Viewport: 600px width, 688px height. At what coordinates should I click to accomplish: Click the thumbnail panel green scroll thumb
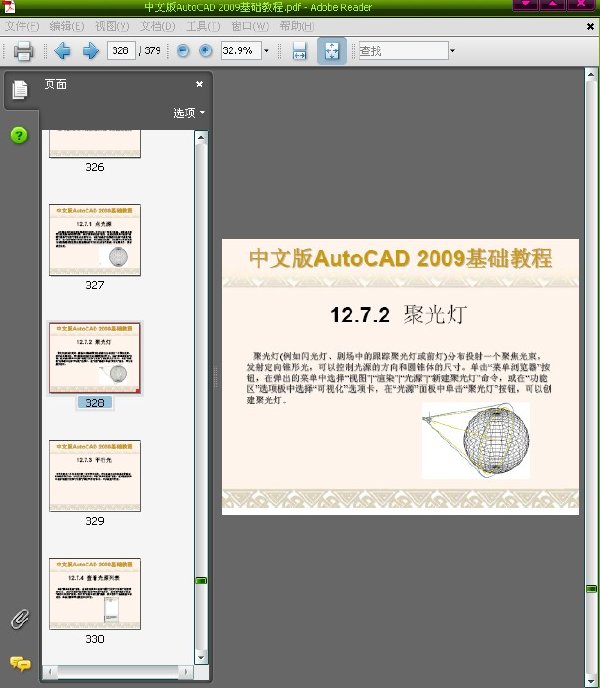click(201, 580)
